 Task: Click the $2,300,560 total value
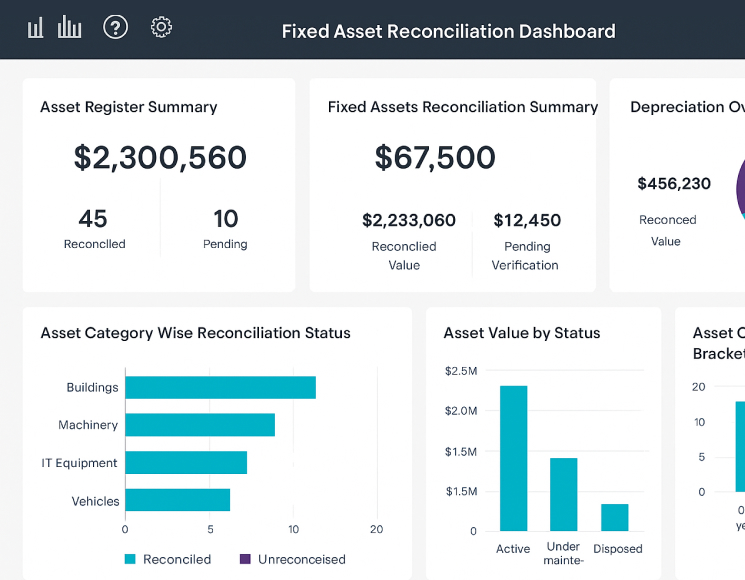tap(160, 157)
